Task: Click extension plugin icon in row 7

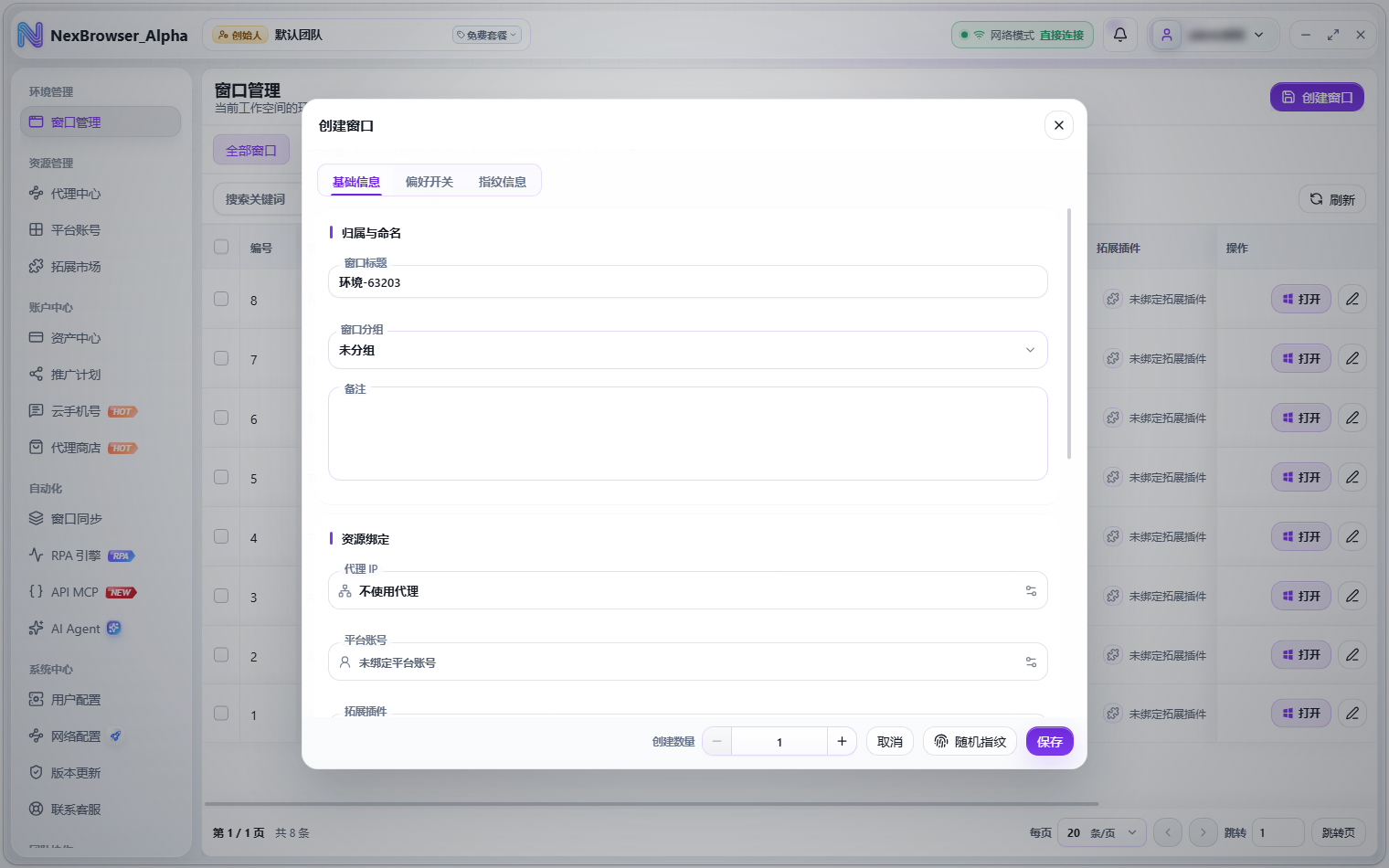Action: (x=1113, y=358)
